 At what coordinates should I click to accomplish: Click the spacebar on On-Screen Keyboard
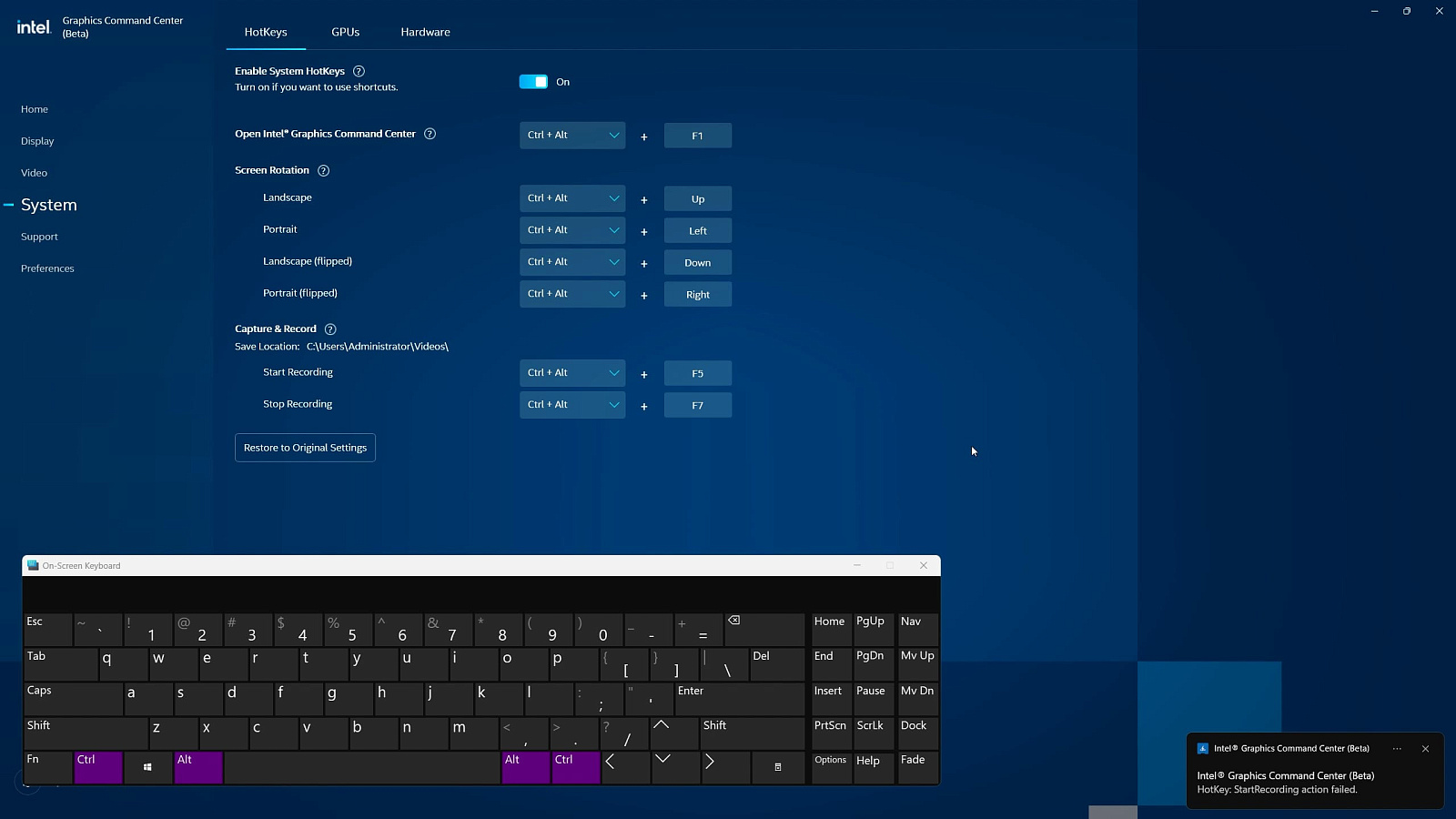(362, 767)
